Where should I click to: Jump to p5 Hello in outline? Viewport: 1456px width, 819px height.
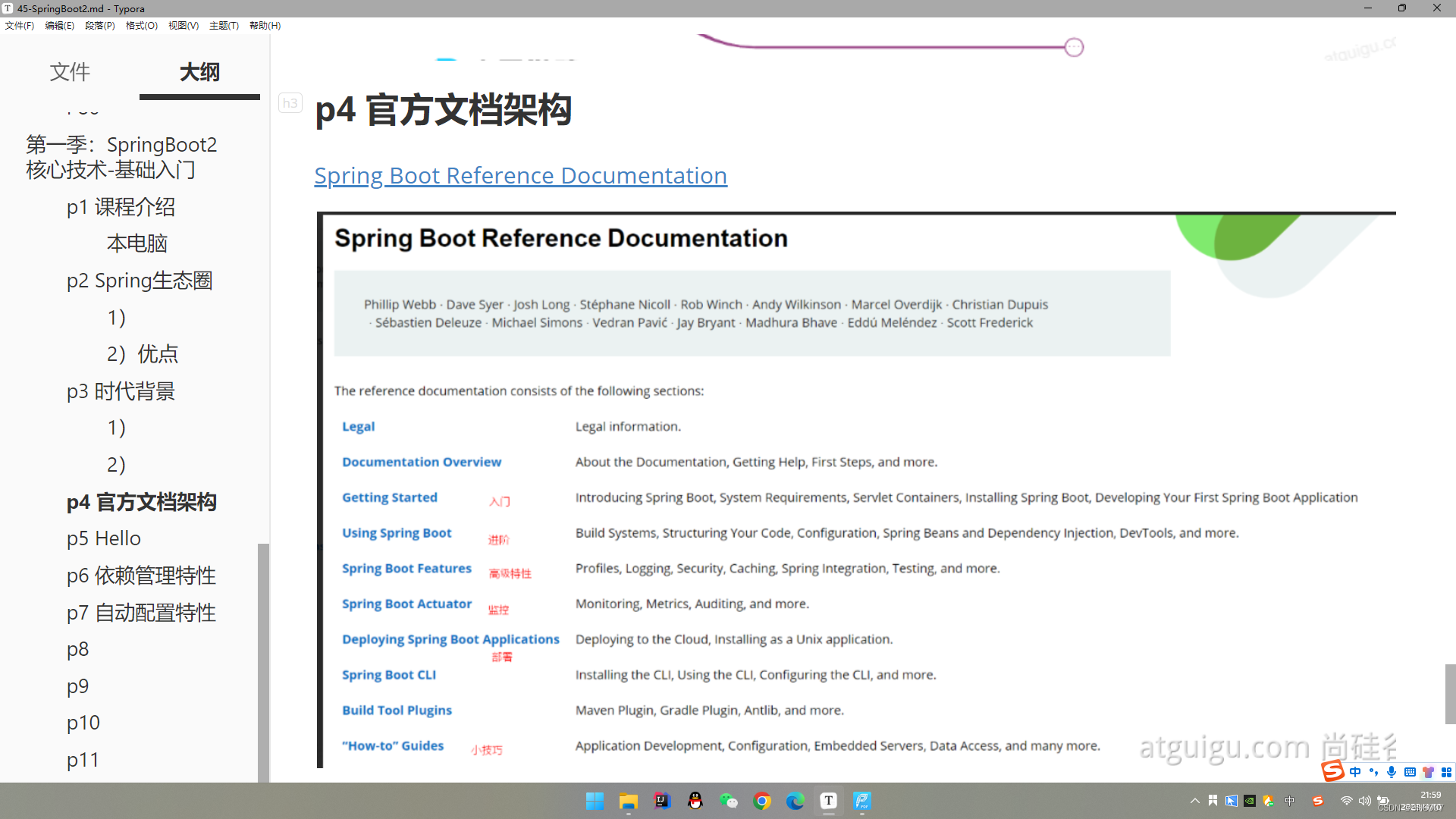(104, 538)
